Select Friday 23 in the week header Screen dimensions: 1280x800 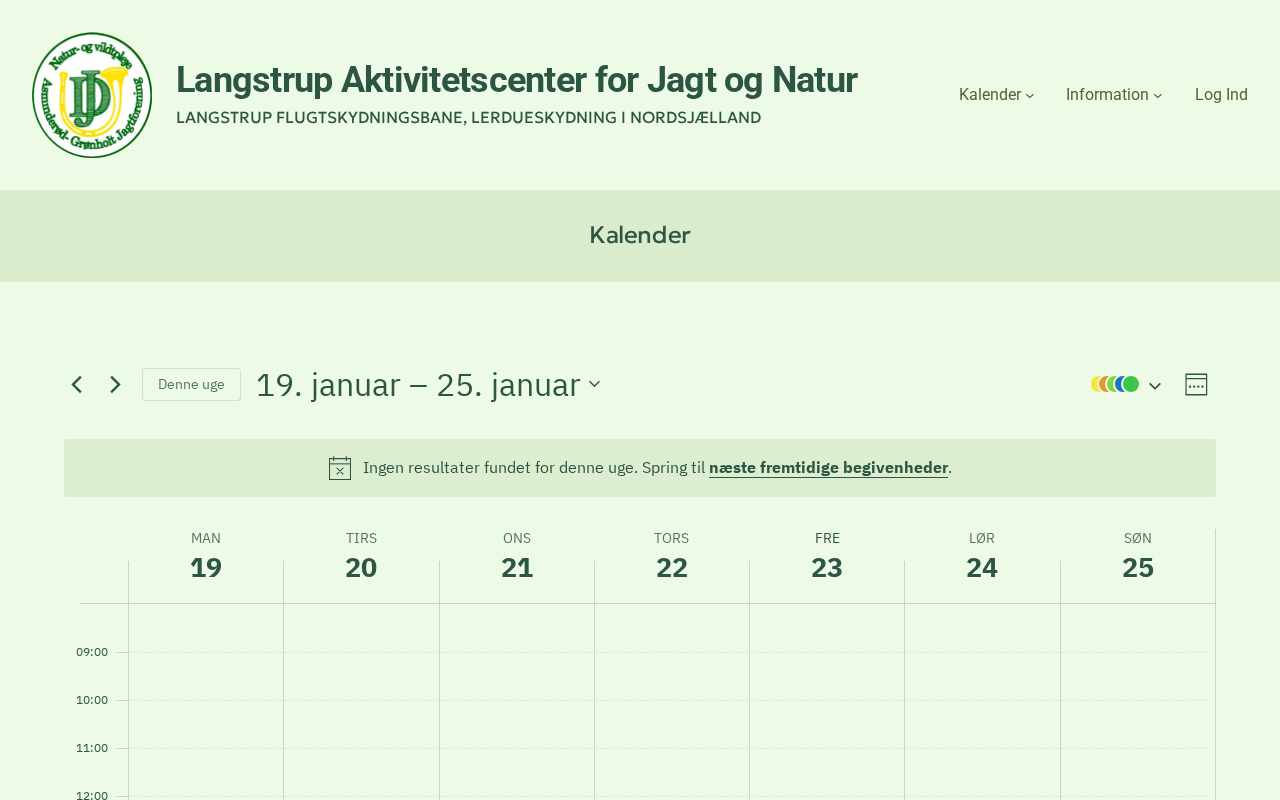pyautogui.click(x=827, y=567)
